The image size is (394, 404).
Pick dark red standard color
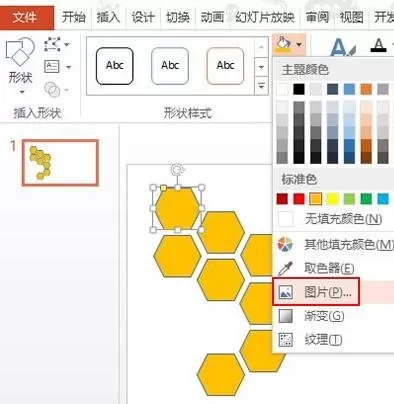pos(282,199)
